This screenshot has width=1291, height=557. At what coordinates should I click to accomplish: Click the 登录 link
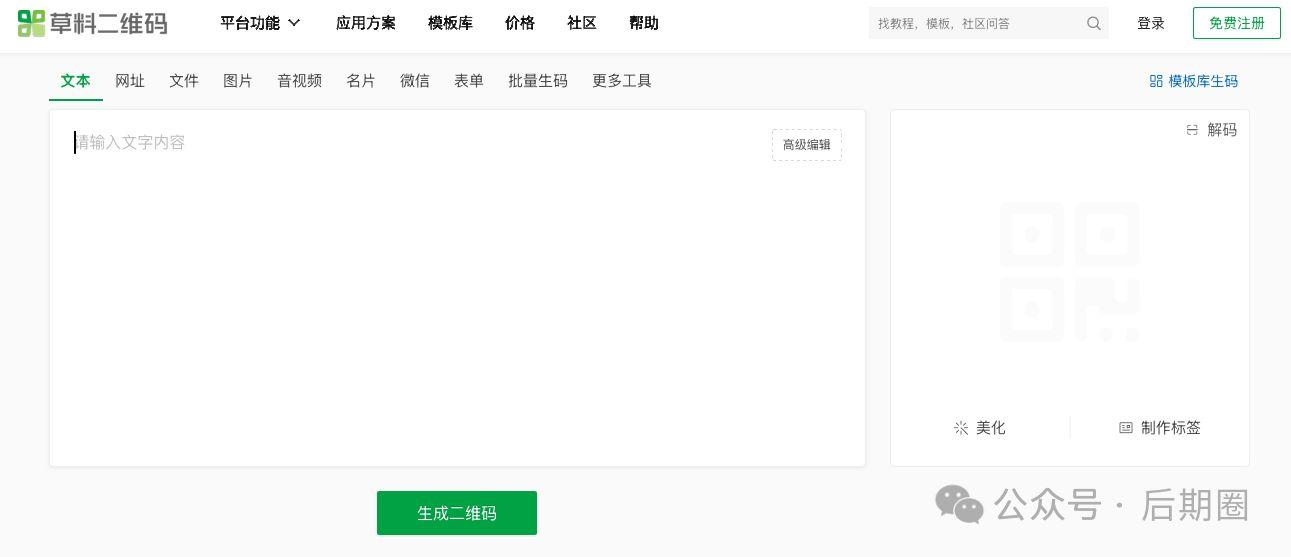click(x=1151, y=23)
